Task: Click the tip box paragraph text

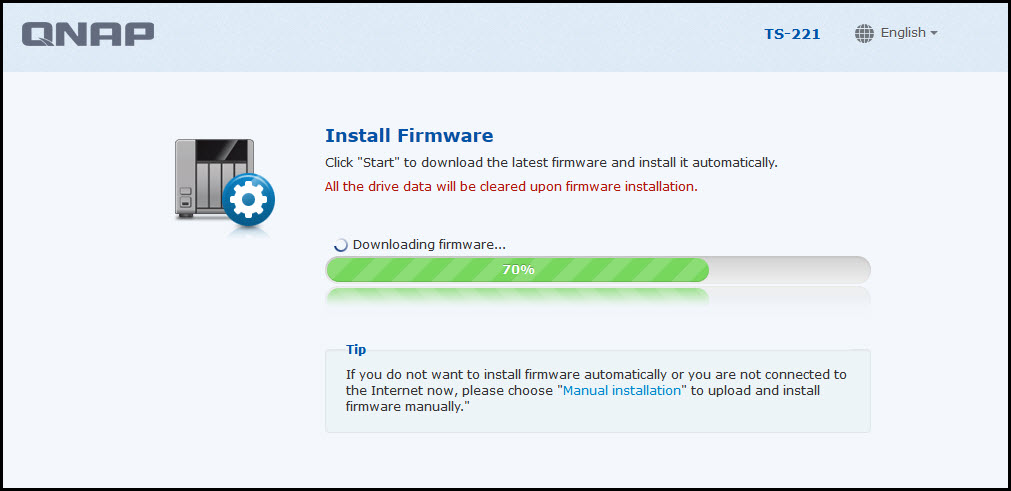Action: 596,390
